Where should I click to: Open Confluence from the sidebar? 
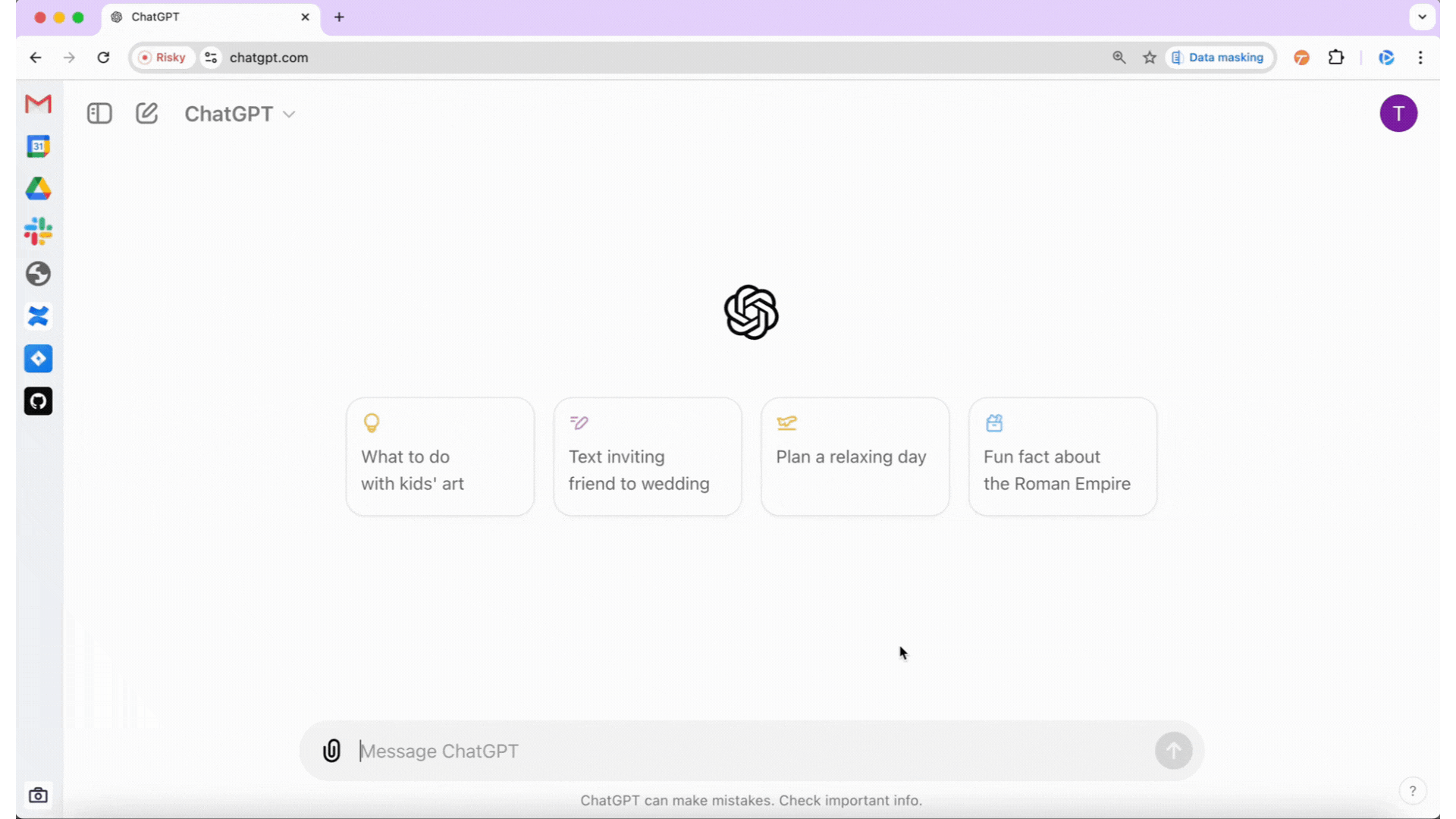point(38,316)
